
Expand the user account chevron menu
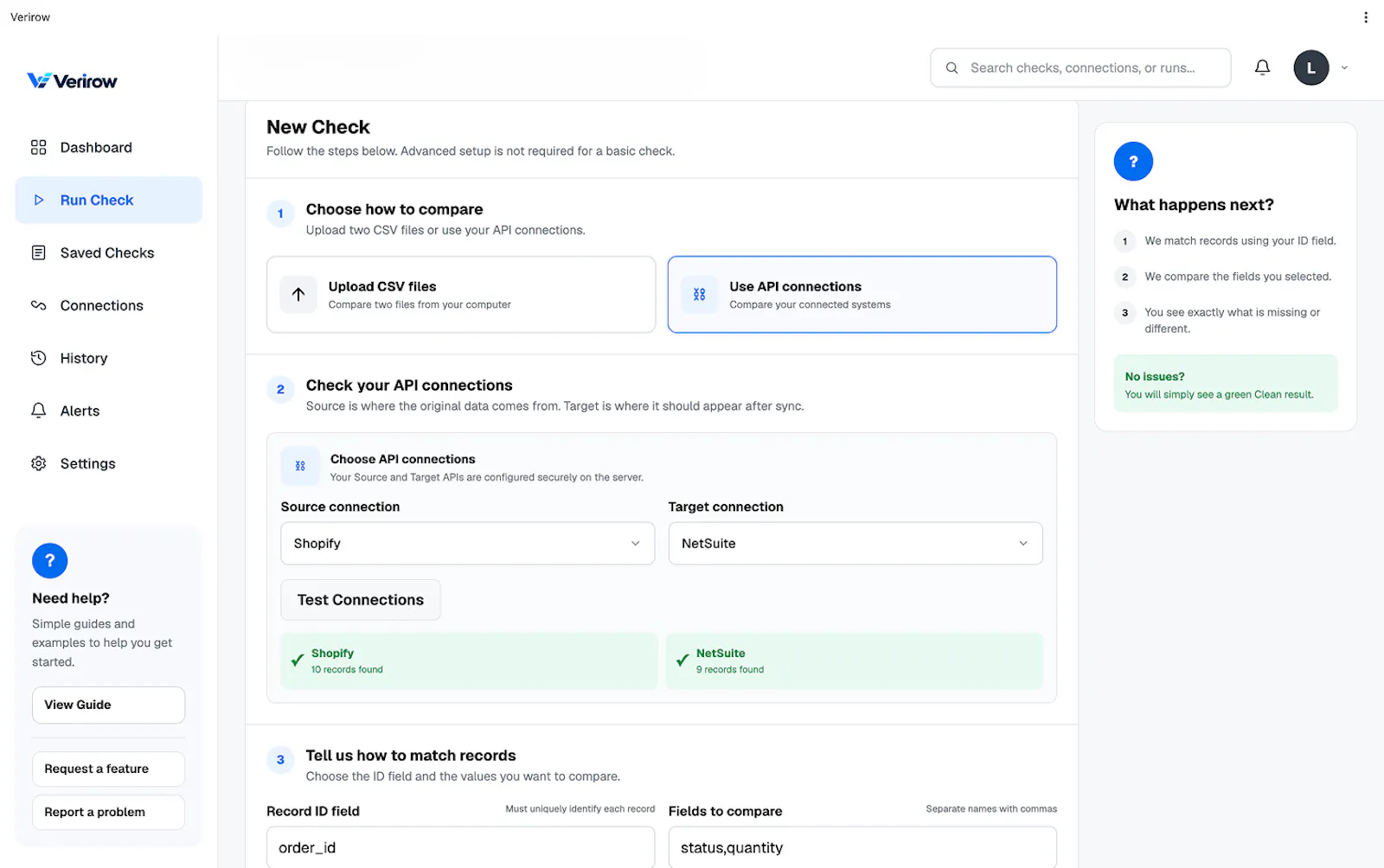point(1344,67)
